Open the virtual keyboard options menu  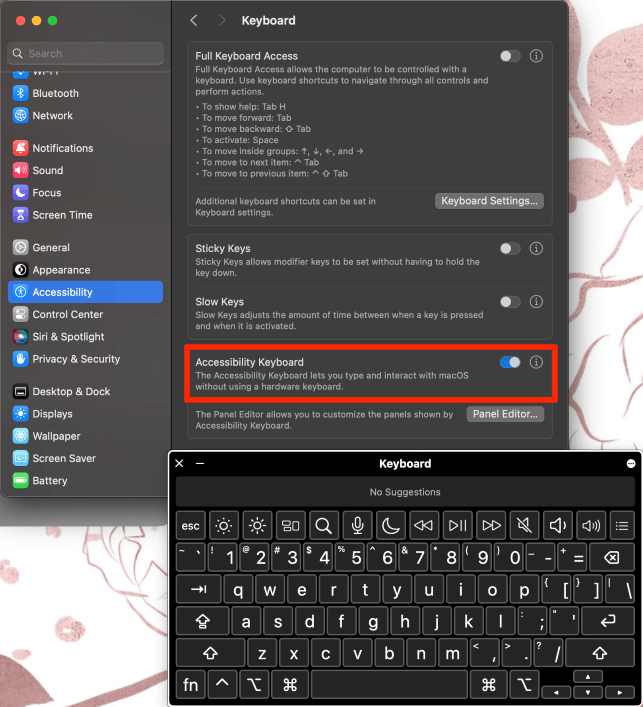[631, 464]
